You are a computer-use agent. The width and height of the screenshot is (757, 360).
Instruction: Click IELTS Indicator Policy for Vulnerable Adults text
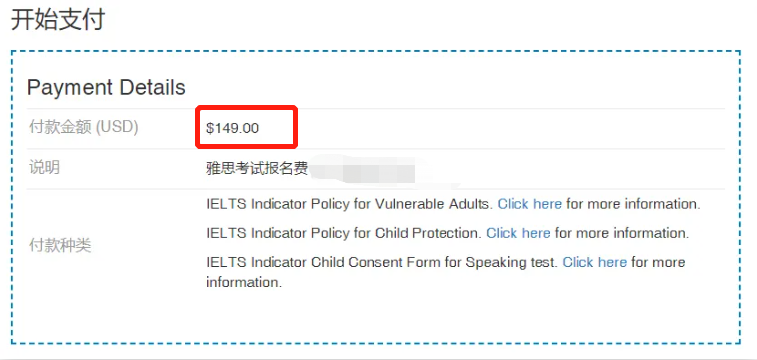(x=349, y=204)
